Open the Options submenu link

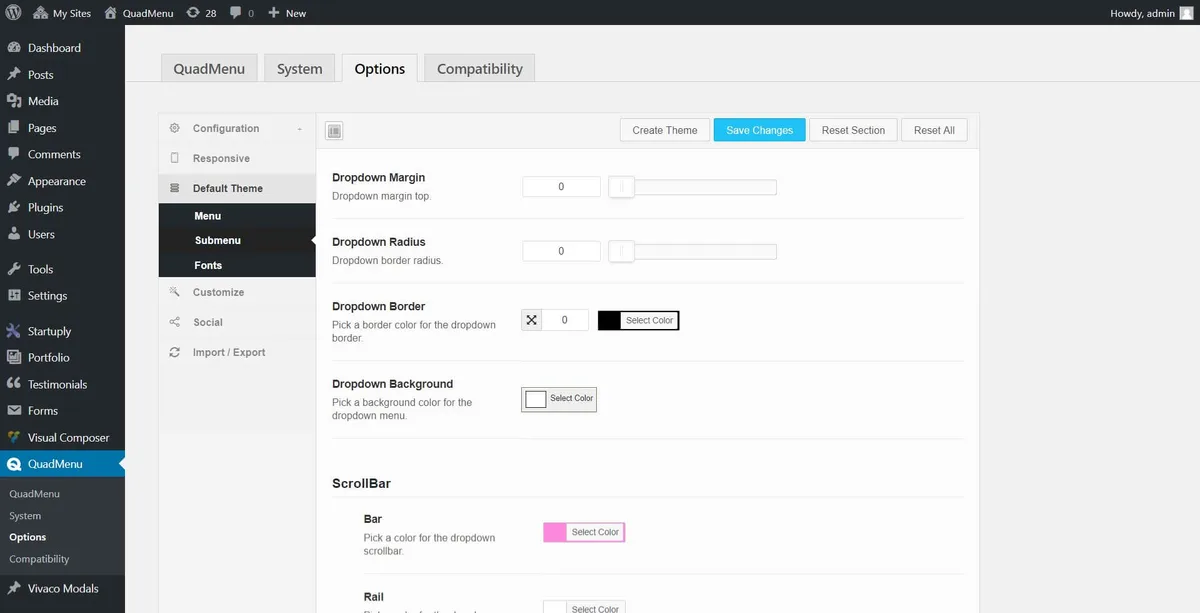[27, 537]
